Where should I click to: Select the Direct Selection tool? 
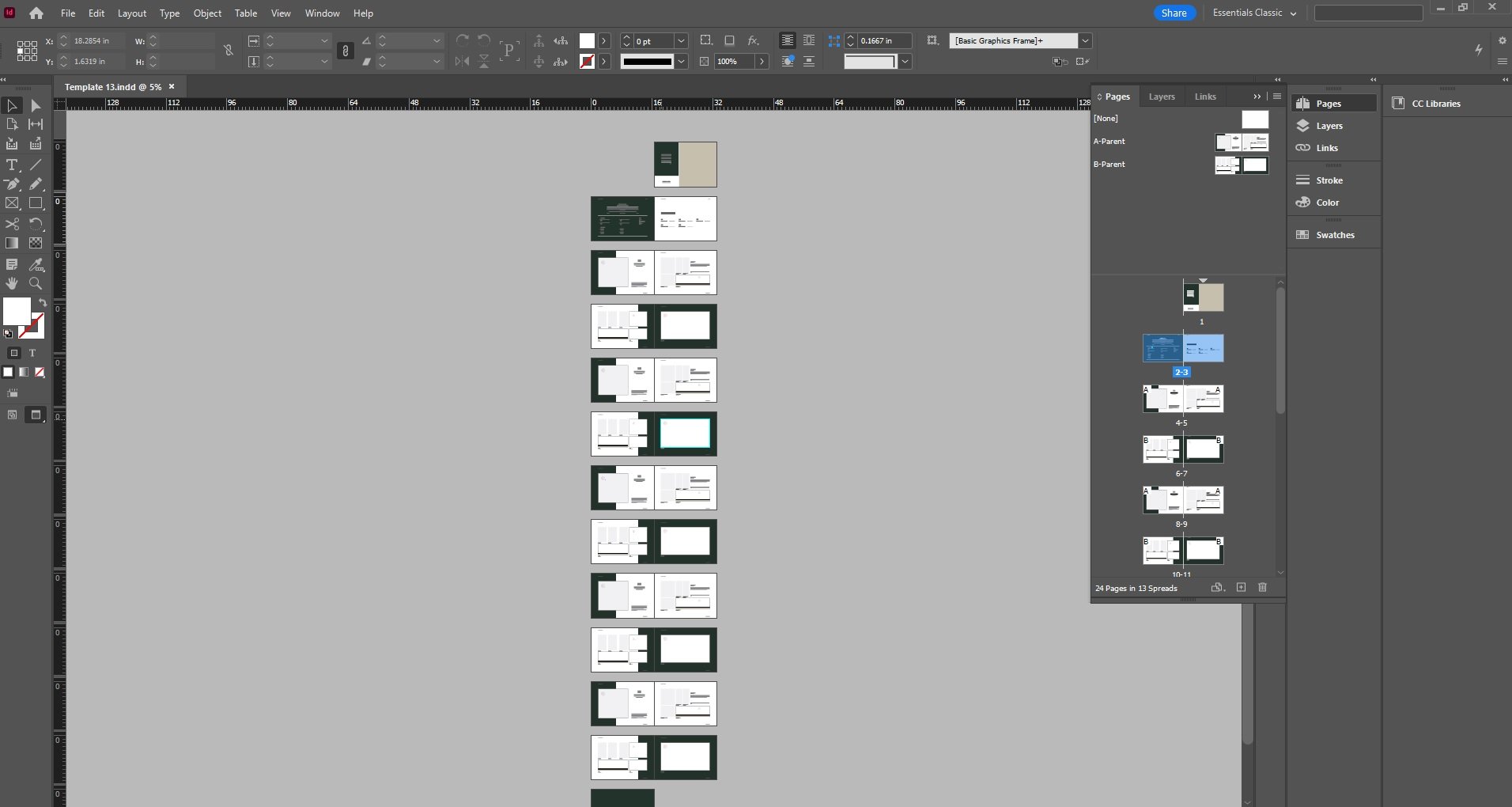[x=36, y=105]
